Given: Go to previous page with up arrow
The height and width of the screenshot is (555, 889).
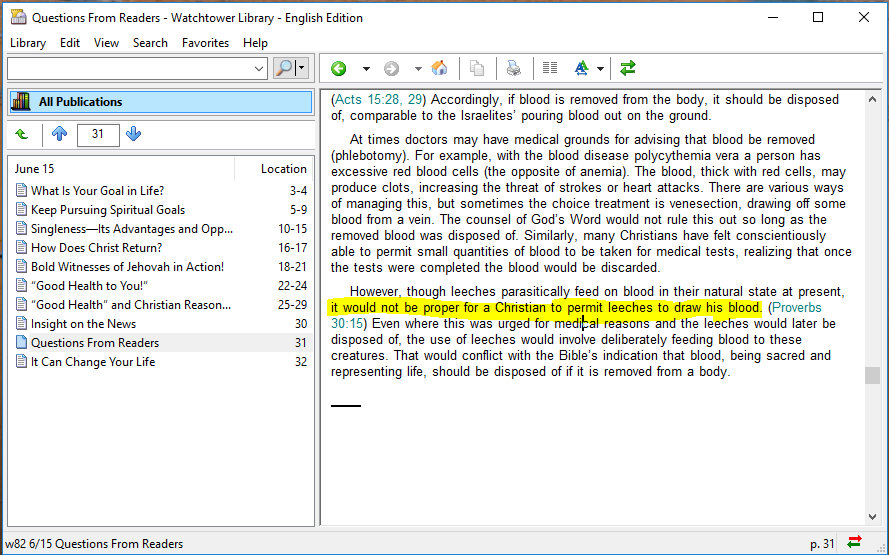Looking at the screenshot, I should click(x=59, y=134).
